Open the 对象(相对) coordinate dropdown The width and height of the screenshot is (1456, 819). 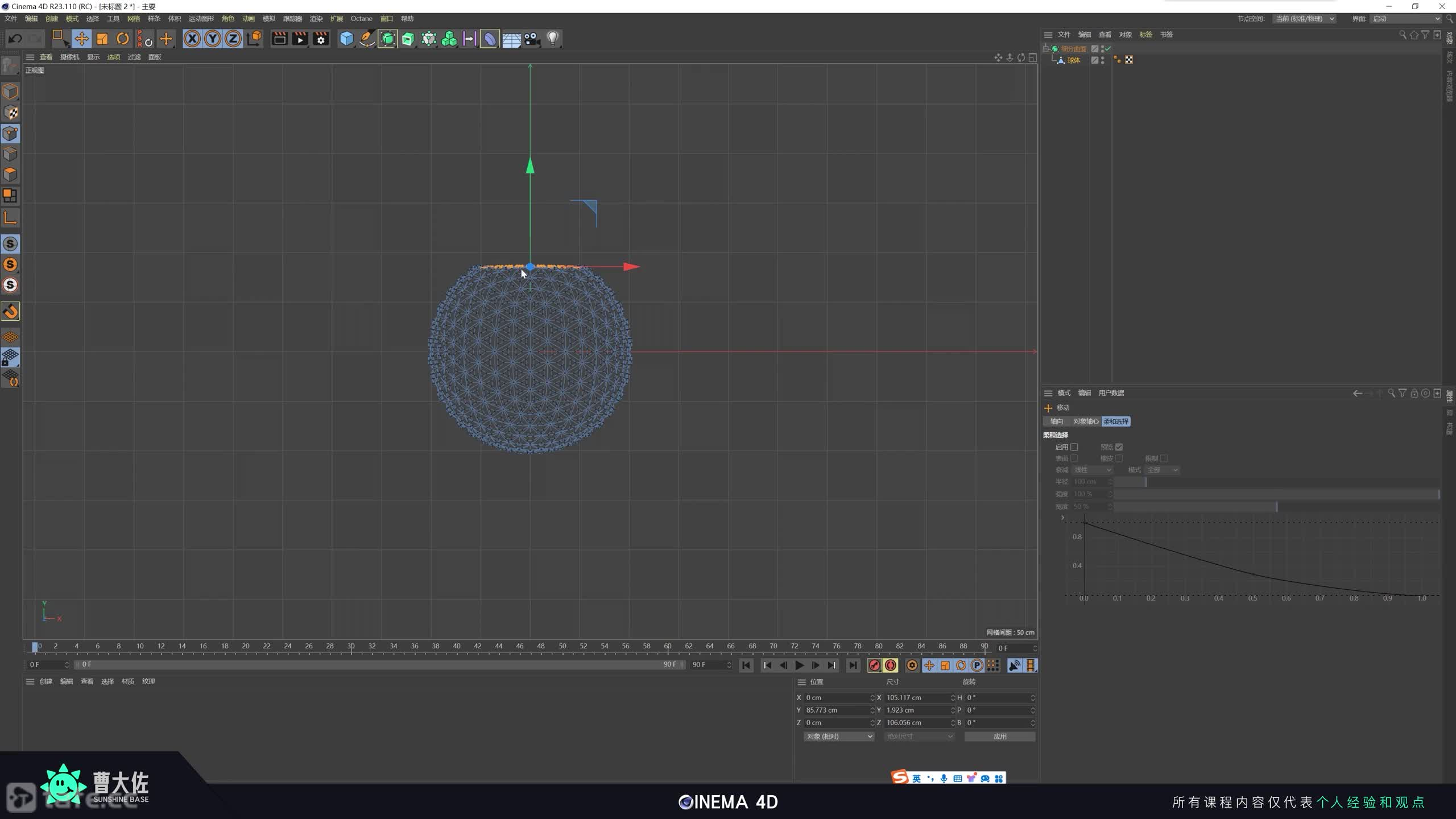coord(839,737)
